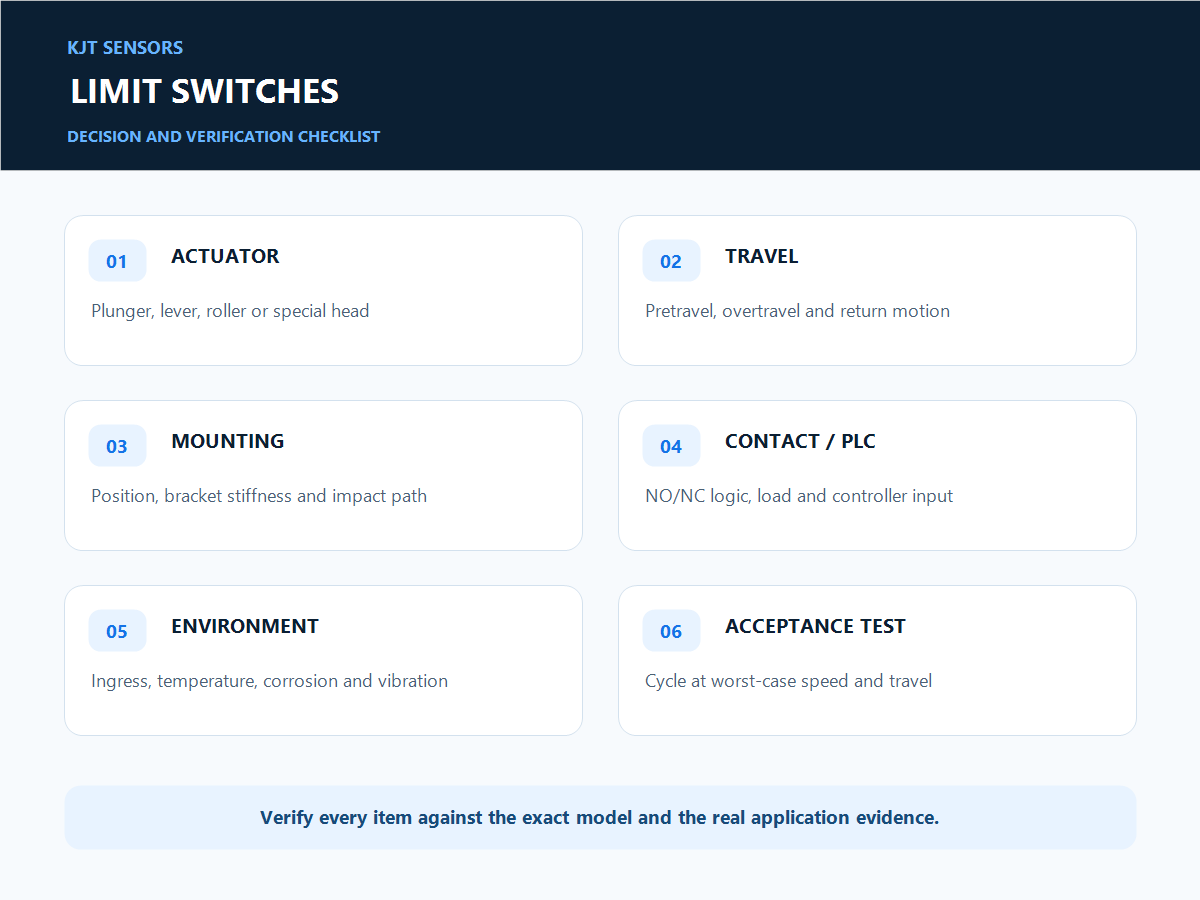
Task: Select the CONTACT / PLC heading
Action: [x=800, y=441]
